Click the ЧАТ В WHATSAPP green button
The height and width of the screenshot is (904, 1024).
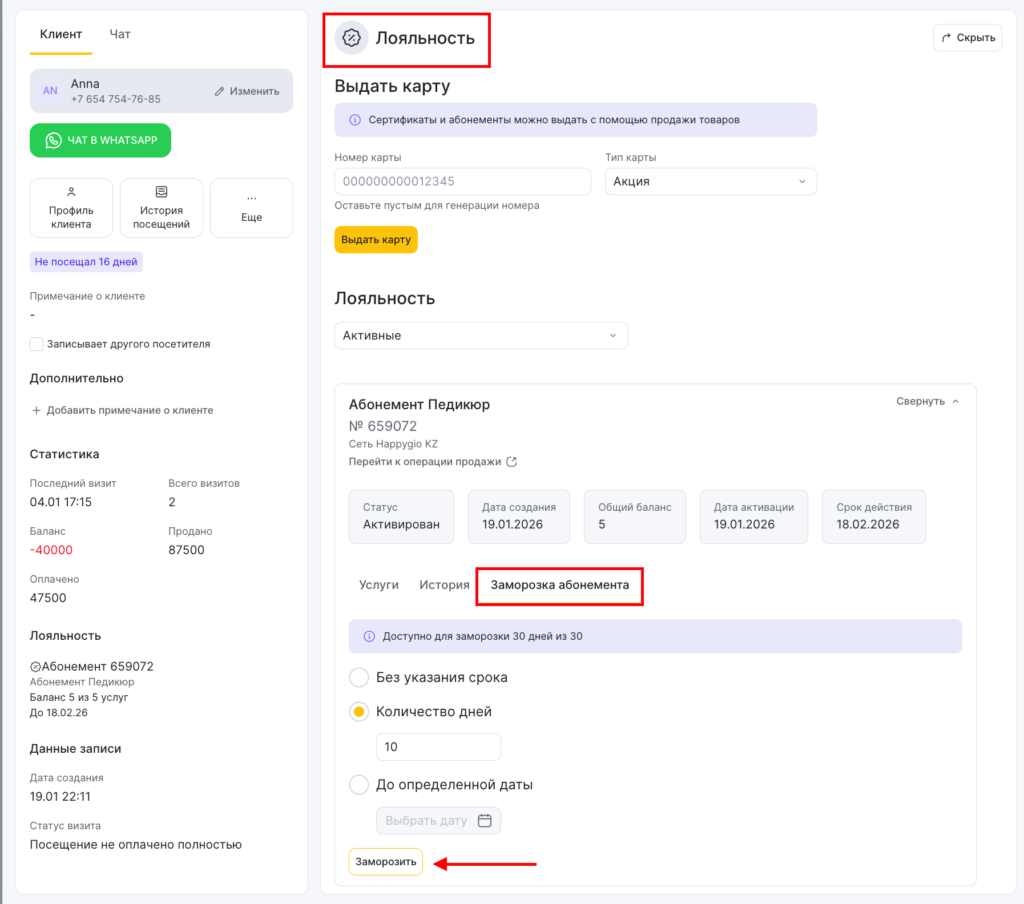click(100, 140)
